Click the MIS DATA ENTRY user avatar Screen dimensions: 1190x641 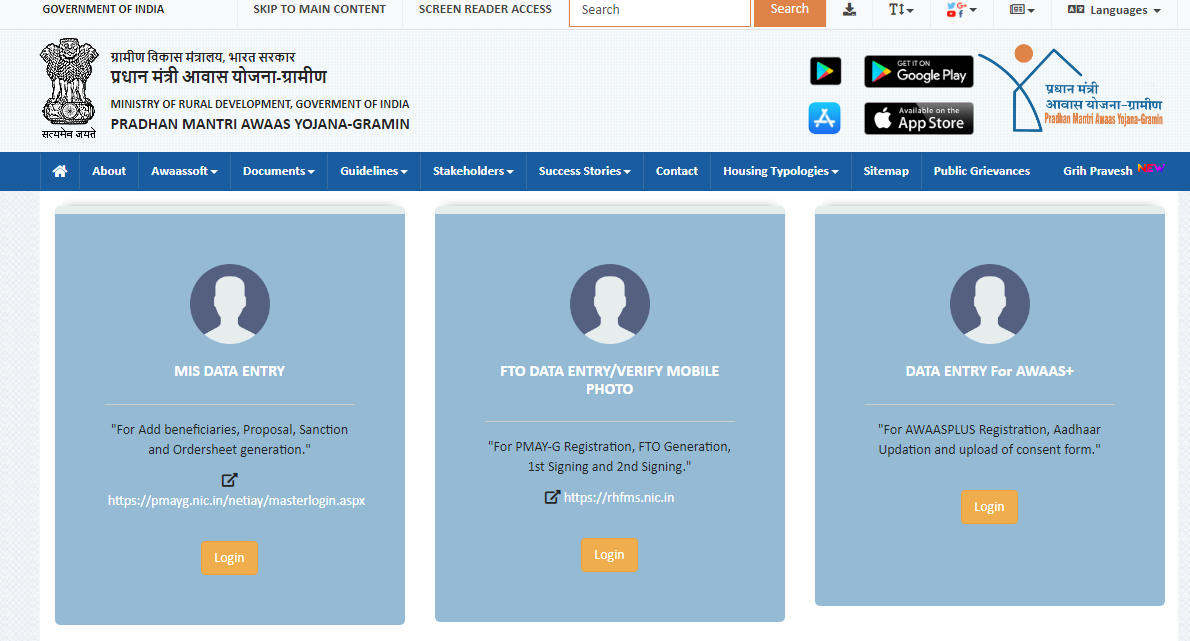(x=229, y=304)
